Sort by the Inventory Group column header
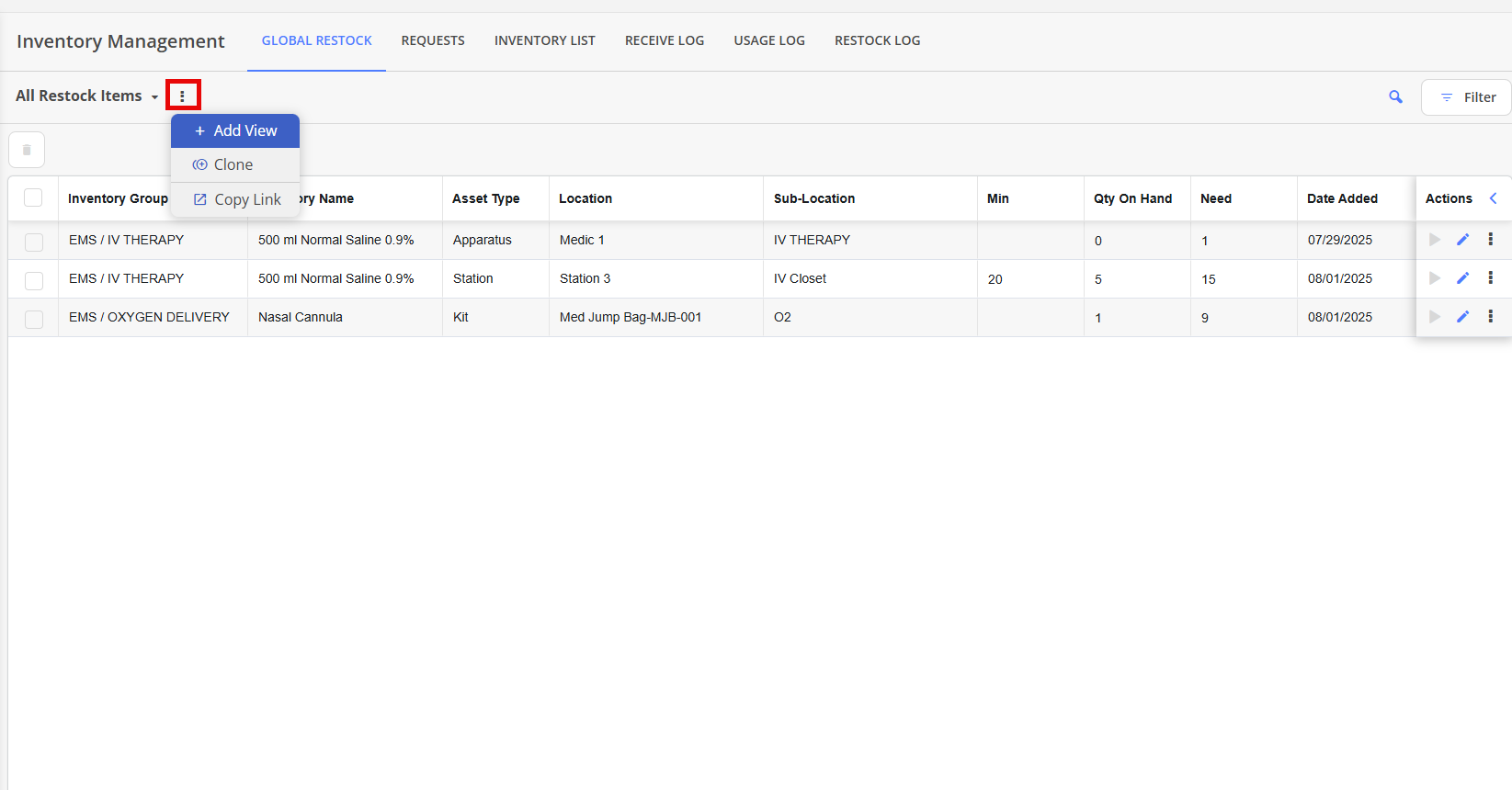1512x790 pixels. click(118, 198)
